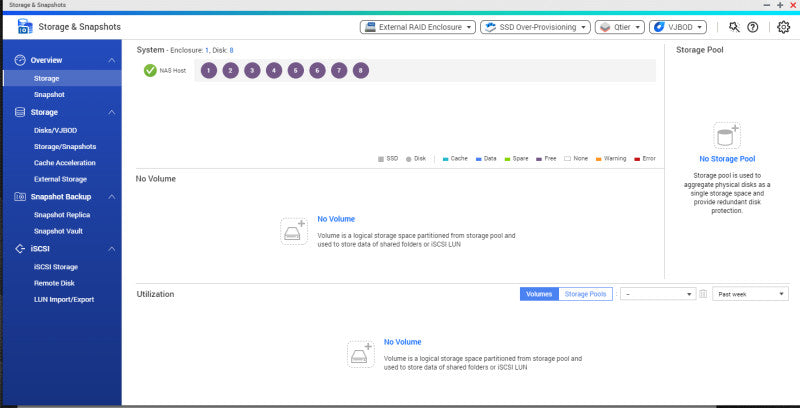Select disk 1 in the enclosure
Screen dimensions: 800x408
(x=209, y=70)
